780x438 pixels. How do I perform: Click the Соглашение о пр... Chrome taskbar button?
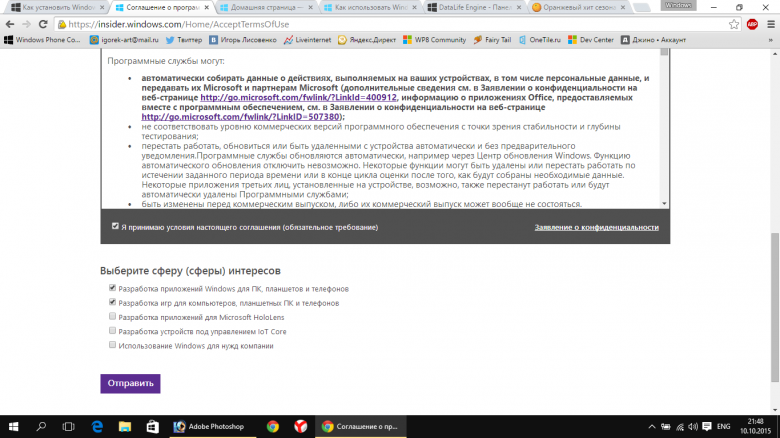[x=361, y=427]
